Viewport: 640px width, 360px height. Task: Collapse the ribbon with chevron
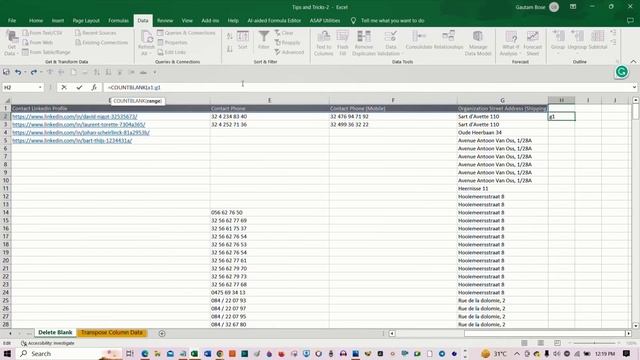(633, 62)
